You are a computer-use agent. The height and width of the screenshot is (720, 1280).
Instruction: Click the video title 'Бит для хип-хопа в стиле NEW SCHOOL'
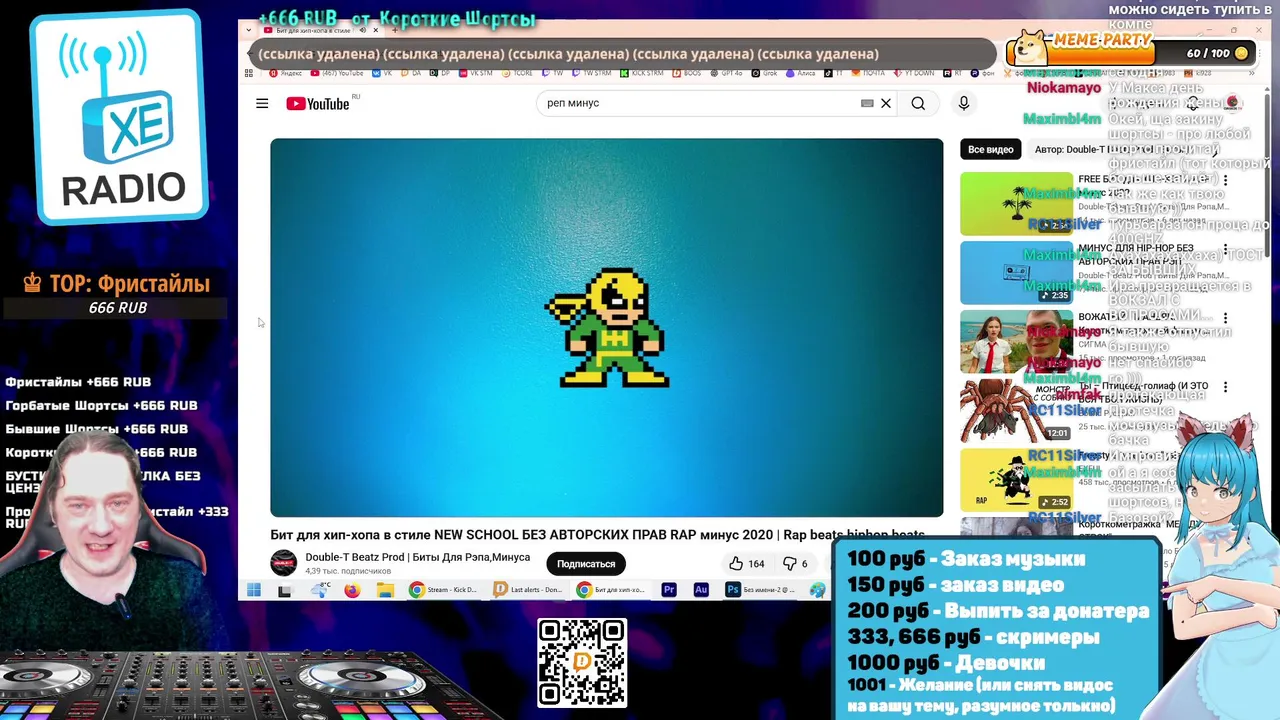point(598,535)
